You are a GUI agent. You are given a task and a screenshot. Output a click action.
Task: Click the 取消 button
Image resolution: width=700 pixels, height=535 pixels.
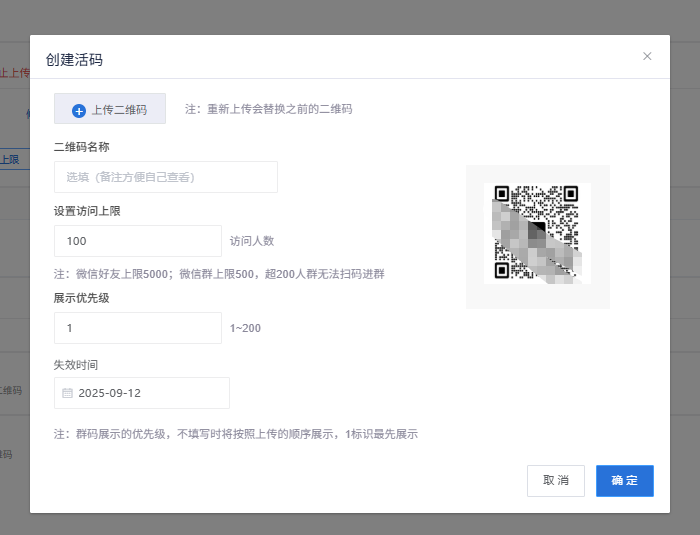pos(556,481)
